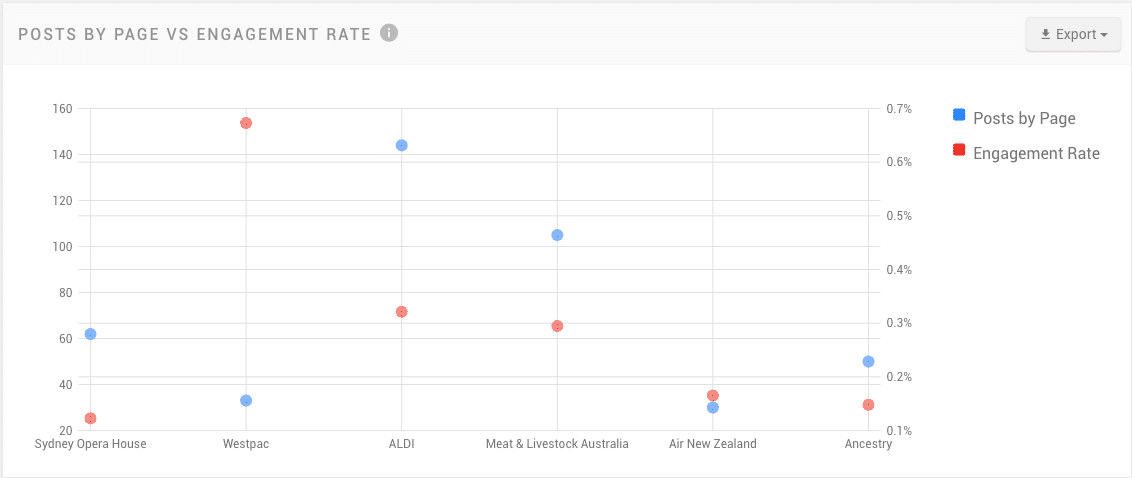
Task: Click Meat & Livestock Australia red point
Action: coord(557,326)
